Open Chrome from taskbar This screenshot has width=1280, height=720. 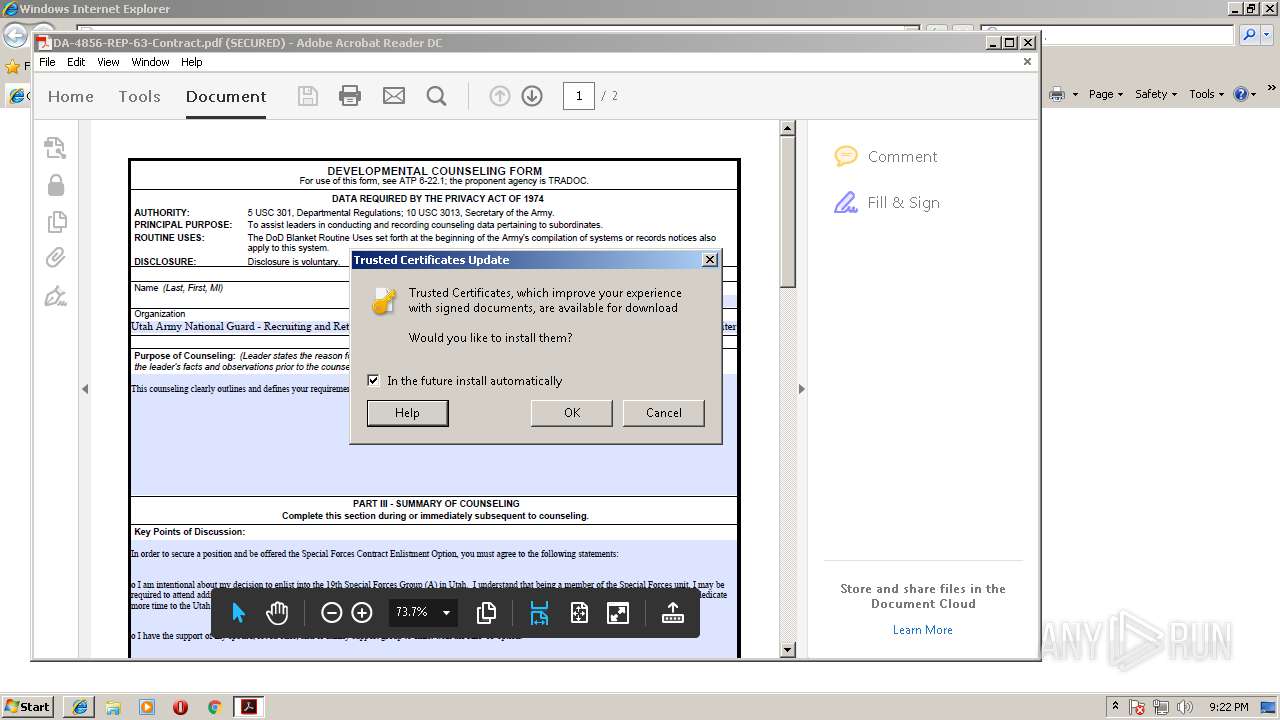[213, 707]
